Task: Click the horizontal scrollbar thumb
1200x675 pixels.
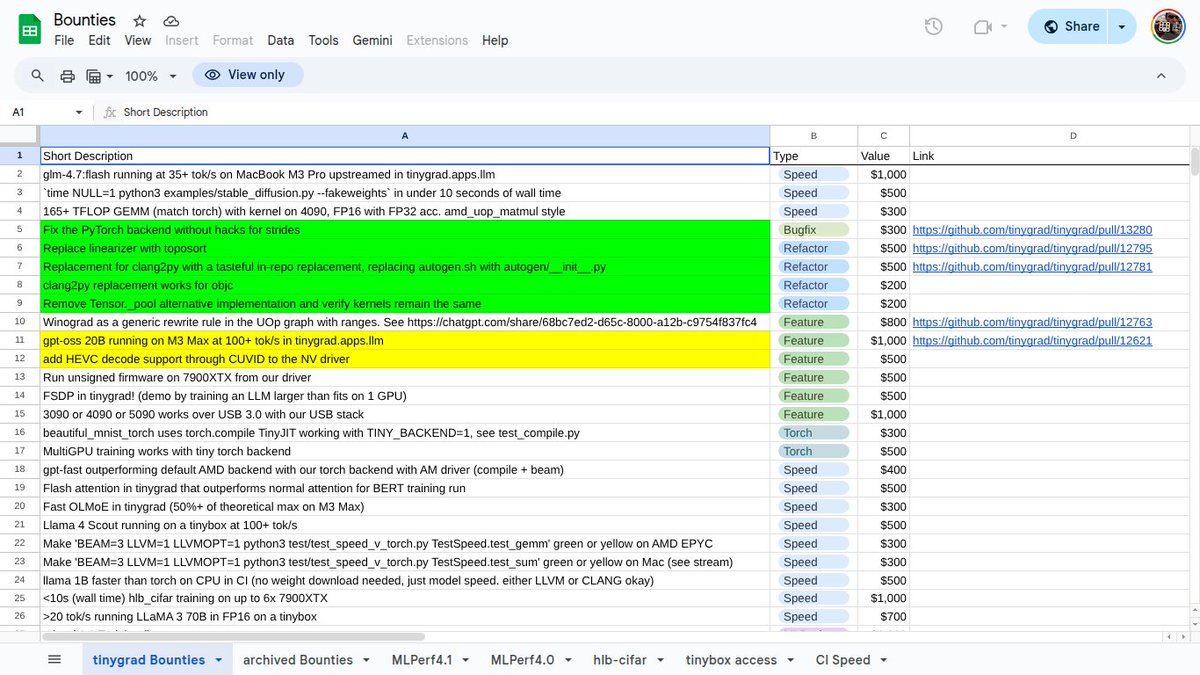Action: (x=233, y=636)
